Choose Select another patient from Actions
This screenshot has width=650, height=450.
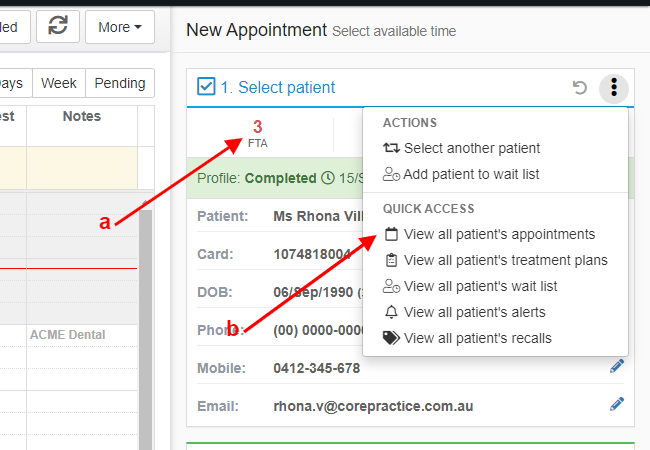click(461, 148)
